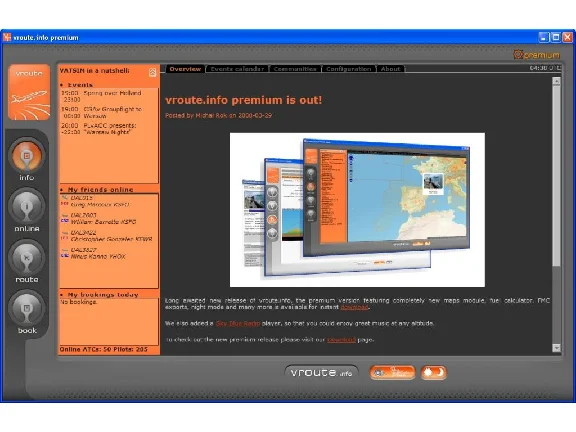Select the route planner sidebar icon
The width and height of the screenshot is (576, 432).
pos(27,258)
